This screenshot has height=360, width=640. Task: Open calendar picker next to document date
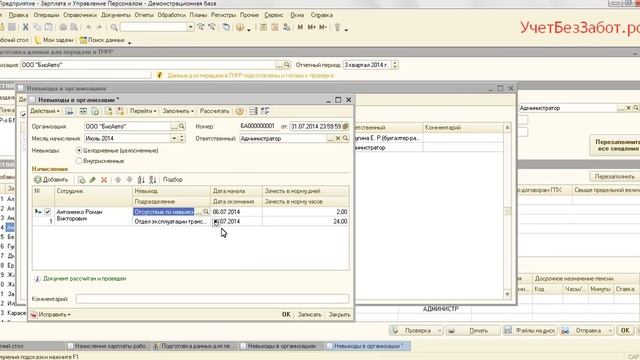345,127
